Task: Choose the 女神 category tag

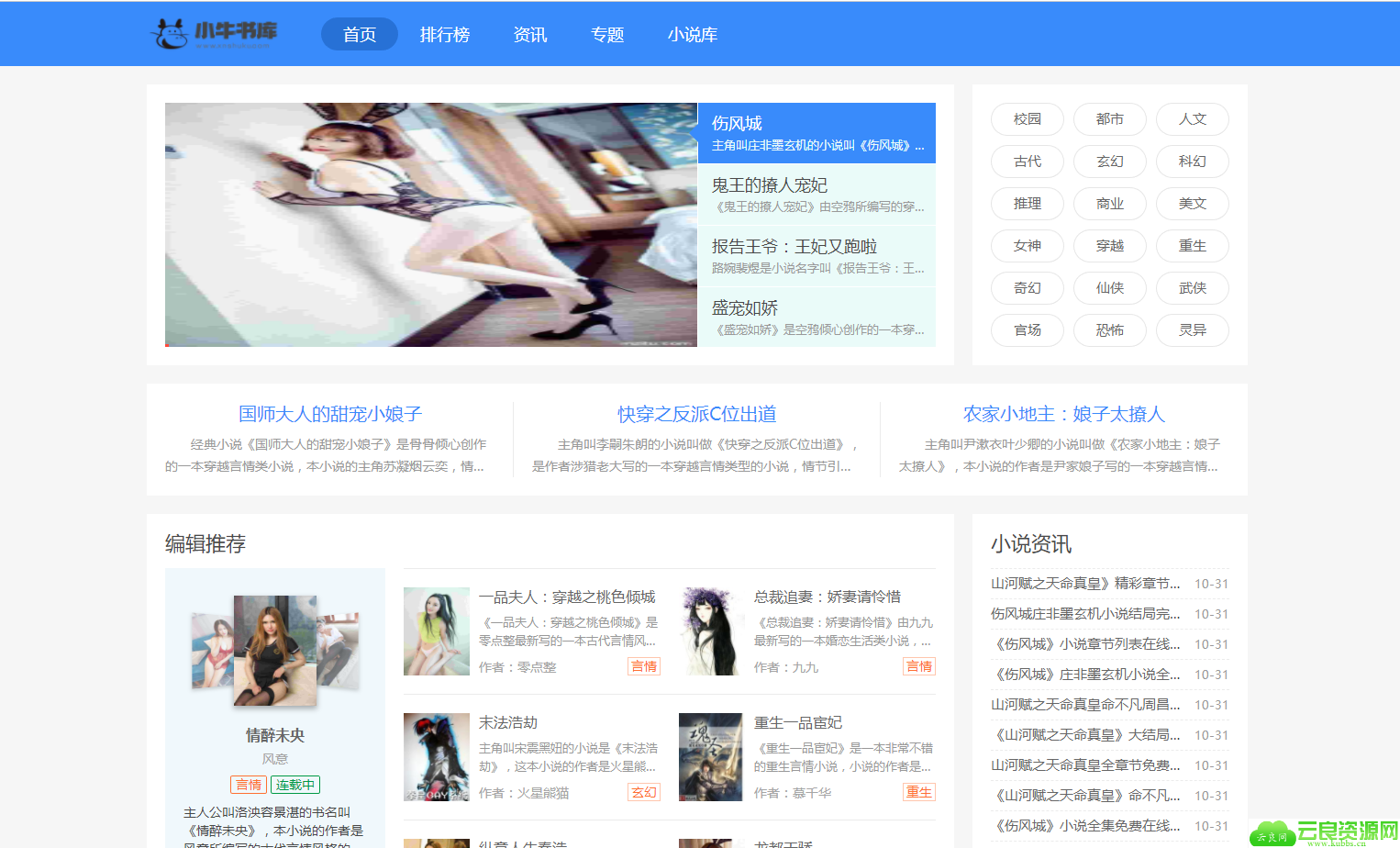Action: coord(1028,246)
